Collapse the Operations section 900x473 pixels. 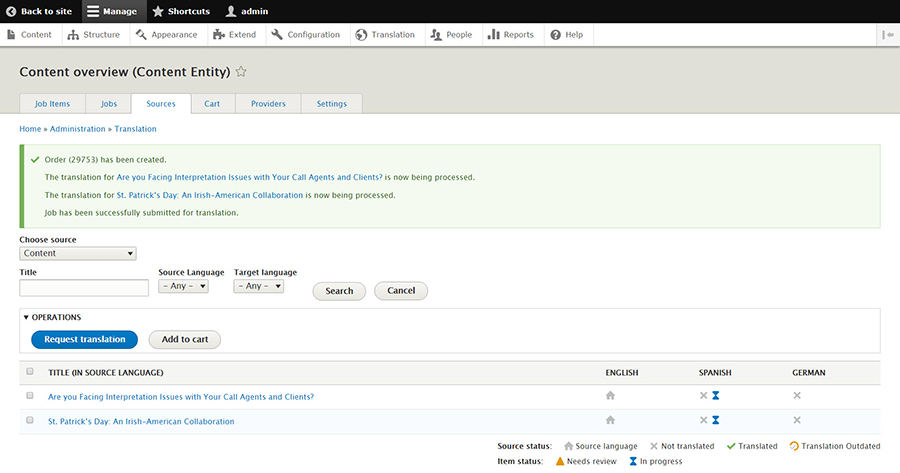(52, 317)
